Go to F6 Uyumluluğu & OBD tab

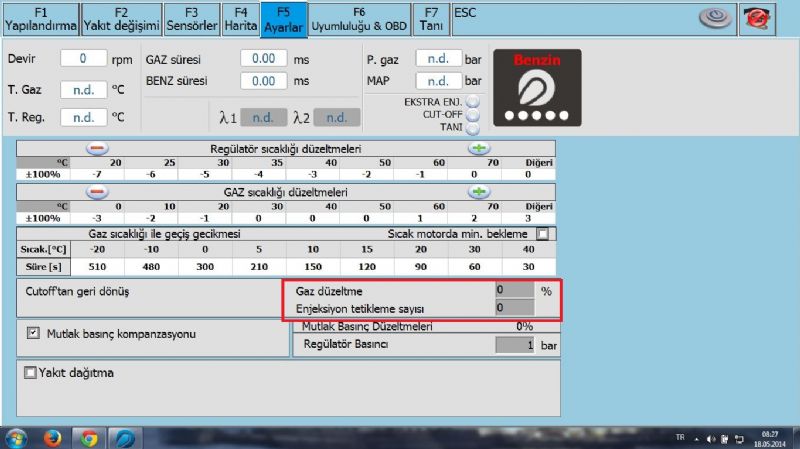pos(359,19)
